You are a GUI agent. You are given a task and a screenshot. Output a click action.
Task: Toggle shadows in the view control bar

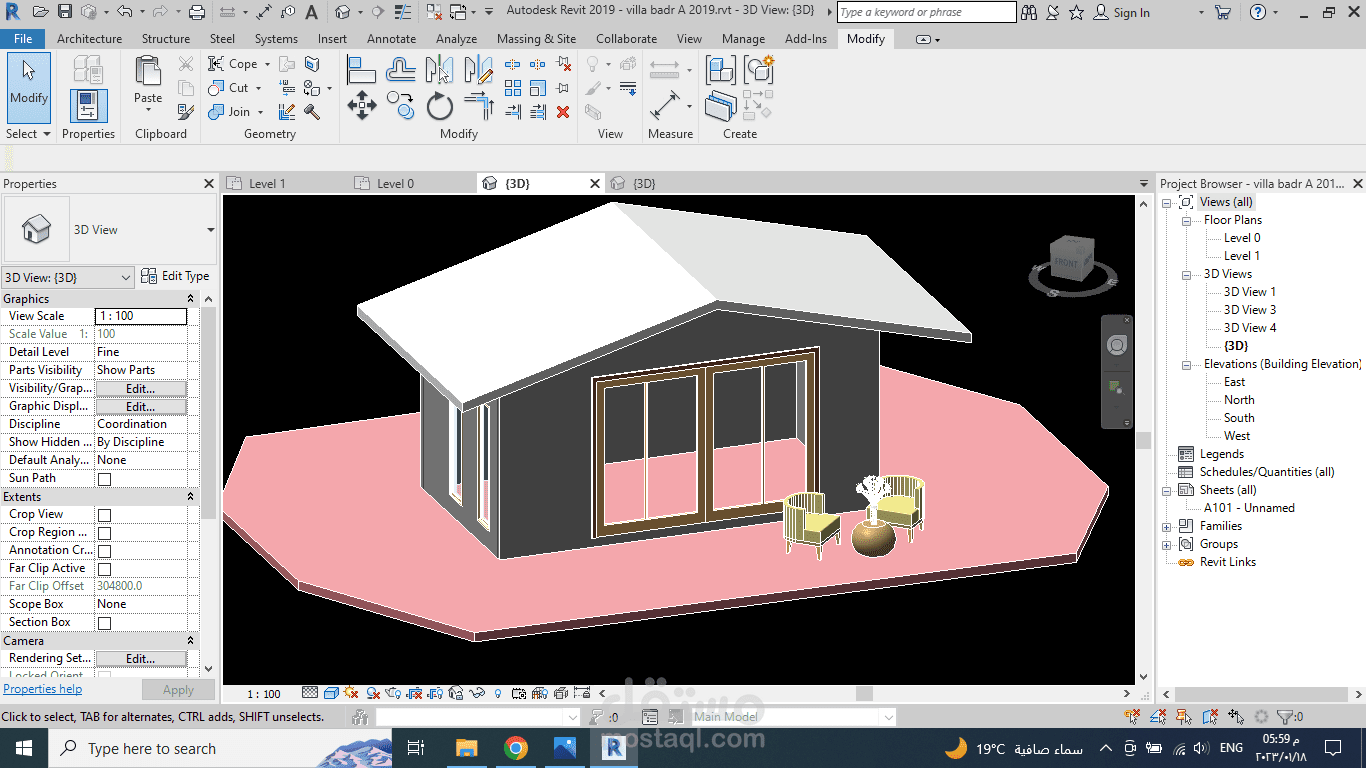pos(372,692)
